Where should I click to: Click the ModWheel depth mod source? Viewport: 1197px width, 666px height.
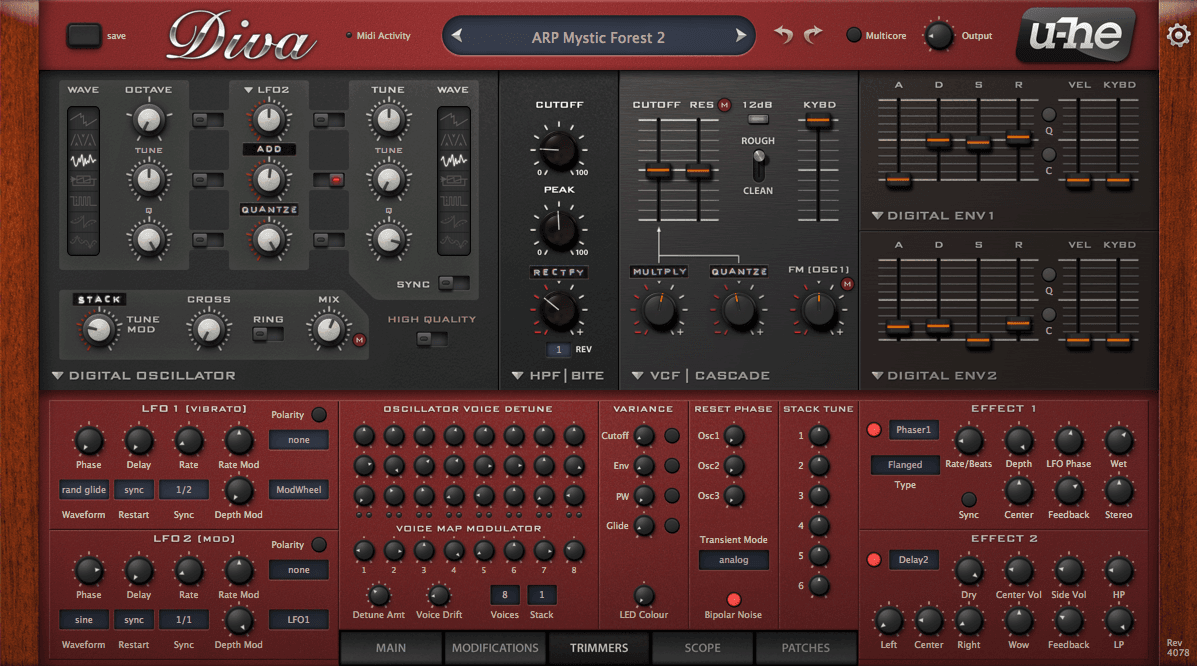pyautogui.click(x=298, y=490)
